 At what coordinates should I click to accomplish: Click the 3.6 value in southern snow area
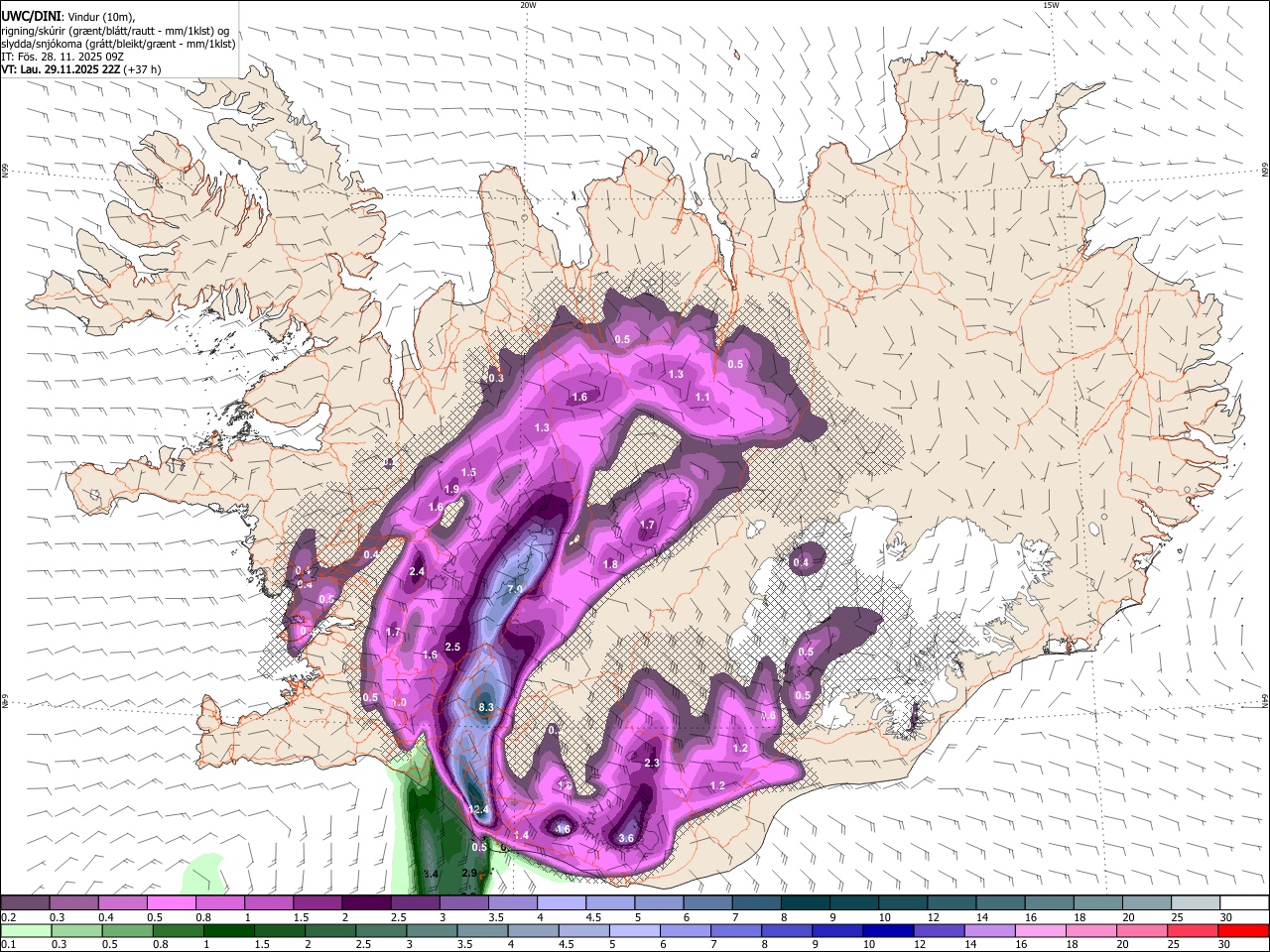(x=626, y=838)
